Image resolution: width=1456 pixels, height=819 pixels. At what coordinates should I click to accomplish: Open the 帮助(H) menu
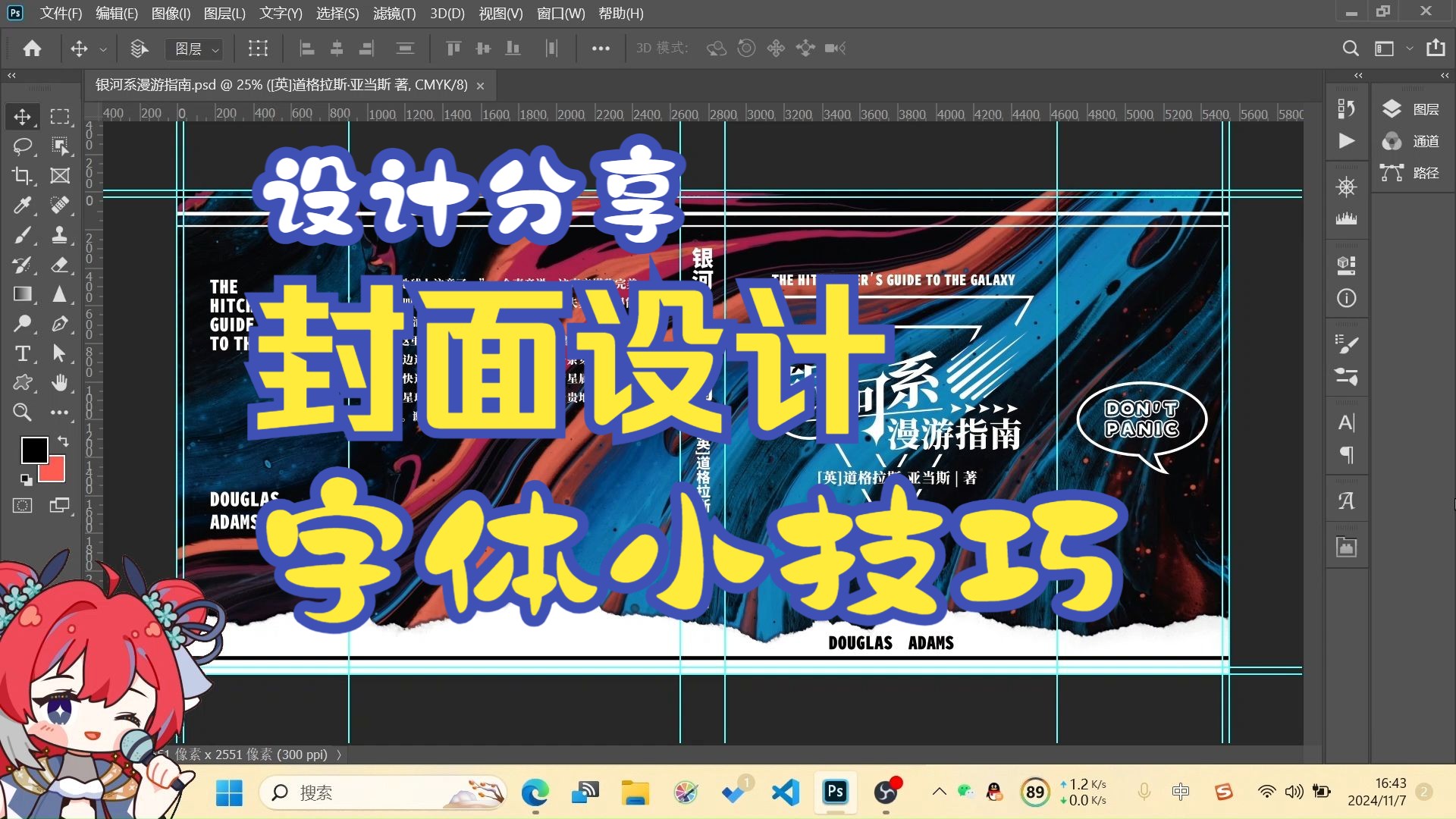click(x=621, y=14)
